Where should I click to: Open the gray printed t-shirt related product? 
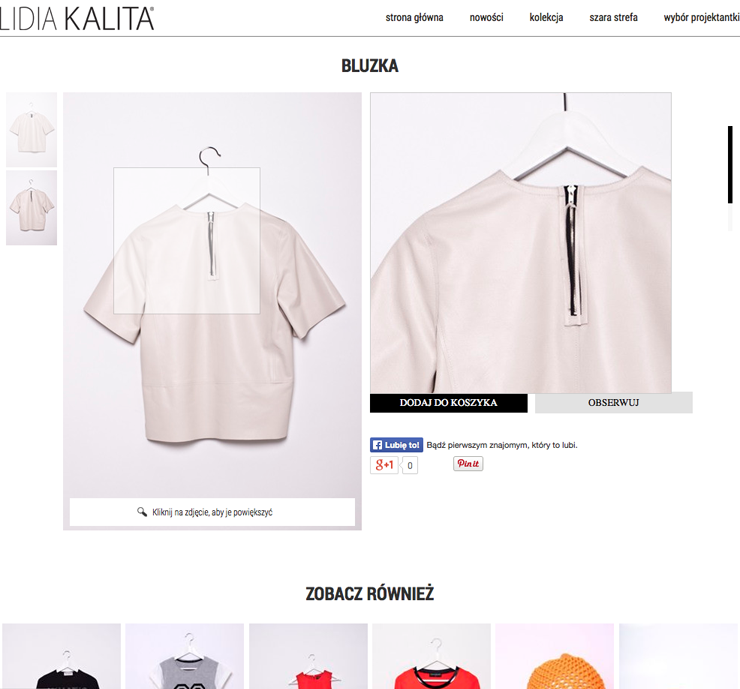[x=185, y=656]
